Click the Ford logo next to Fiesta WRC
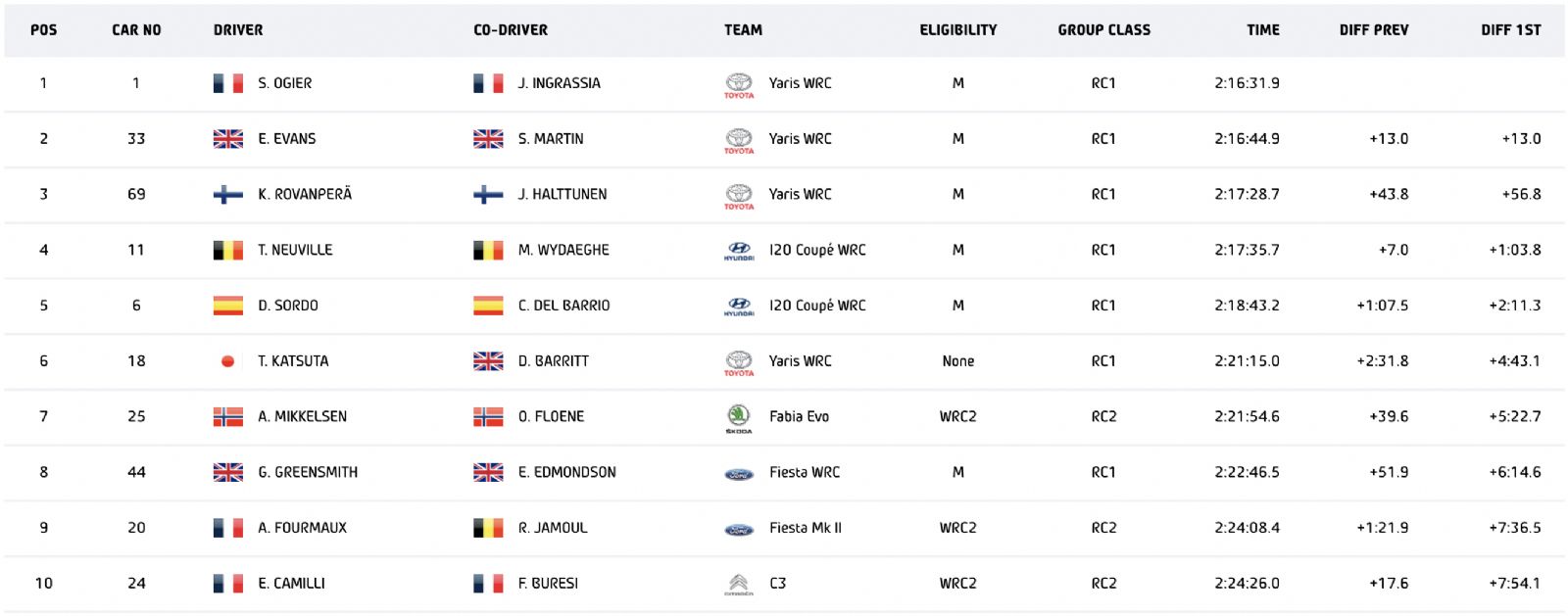Viewport: 1568px width, 616px height. coord(739,474)
